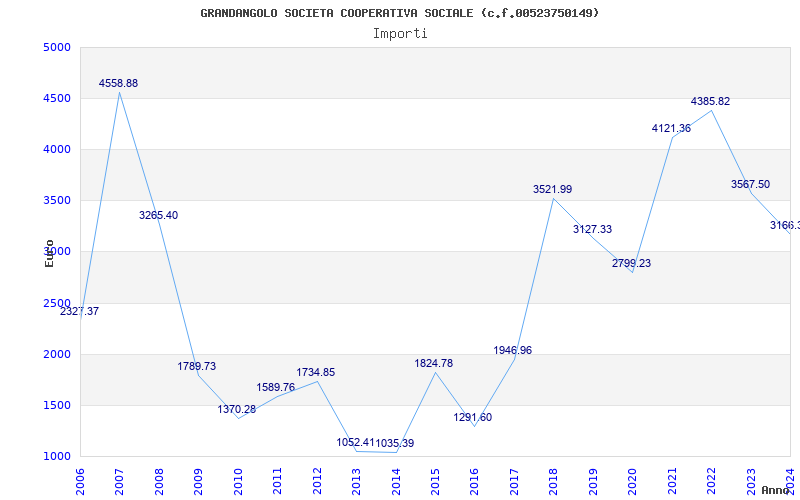
Task: Click the 2014 x-axis year label
Action: [x=396, y=481]
